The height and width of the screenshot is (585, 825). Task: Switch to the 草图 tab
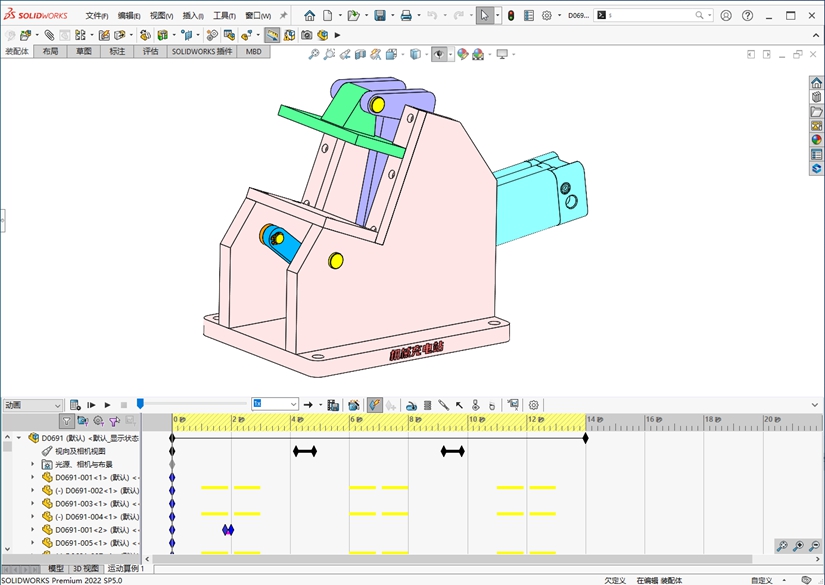(84, 52)
